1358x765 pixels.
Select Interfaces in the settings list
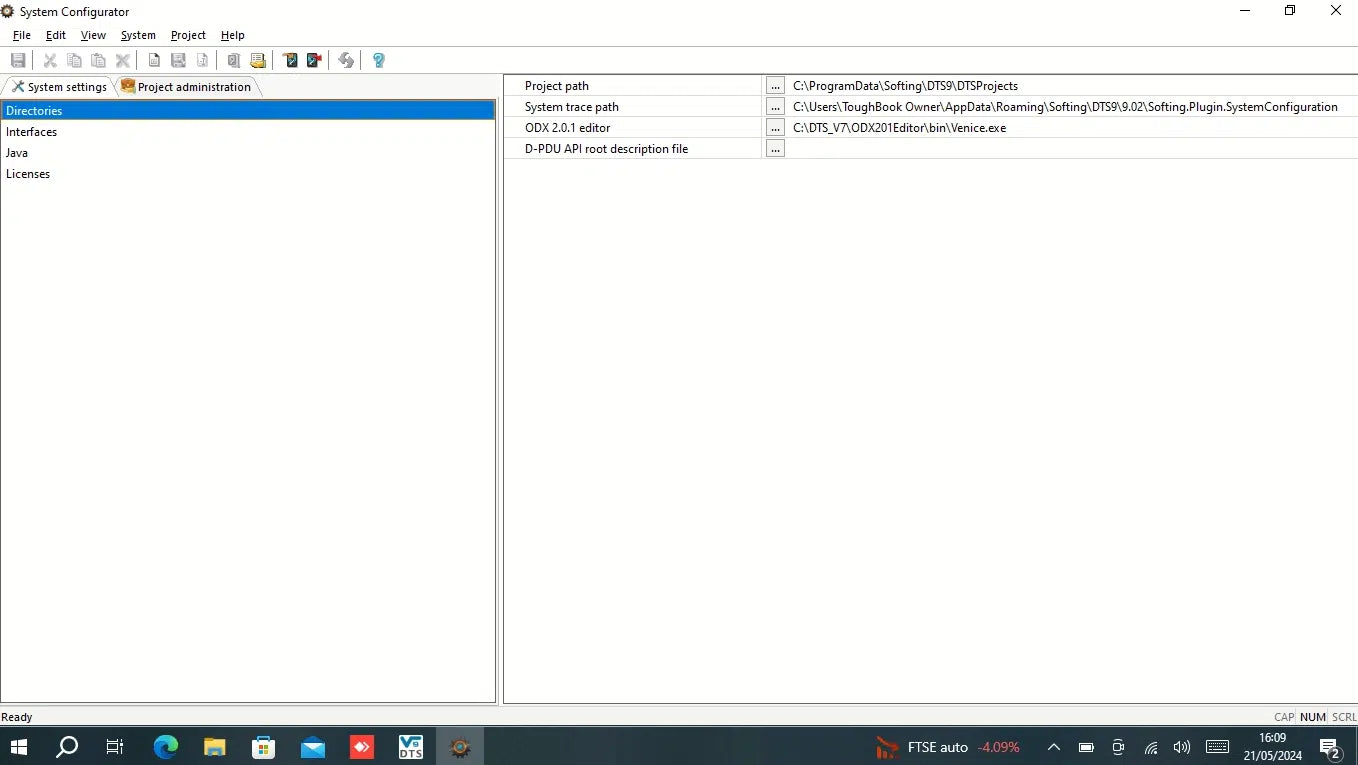(32, 132)
